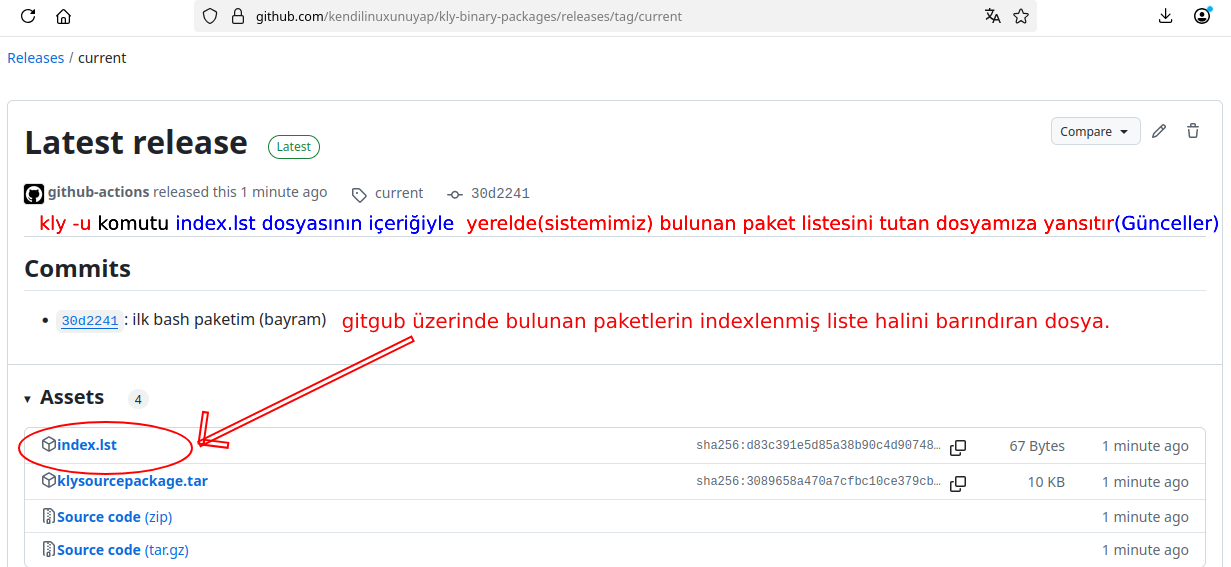Open commit 30d2241 in the Commits list
Viewport: 1231px width, 567px height.
pos(89,321)
